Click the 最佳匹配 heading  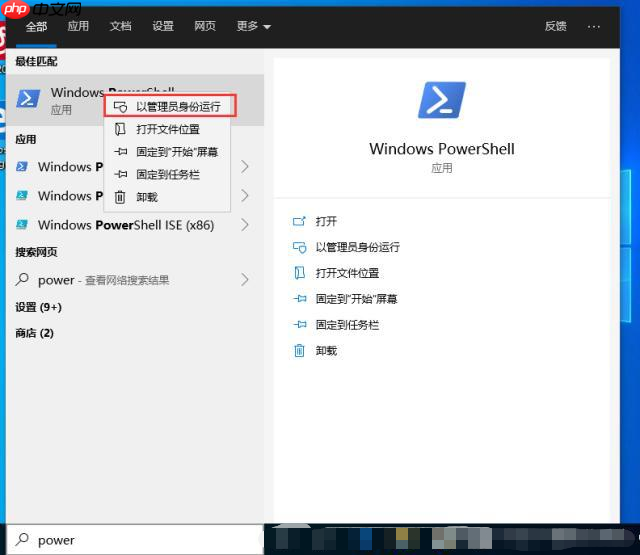point(36,62)
